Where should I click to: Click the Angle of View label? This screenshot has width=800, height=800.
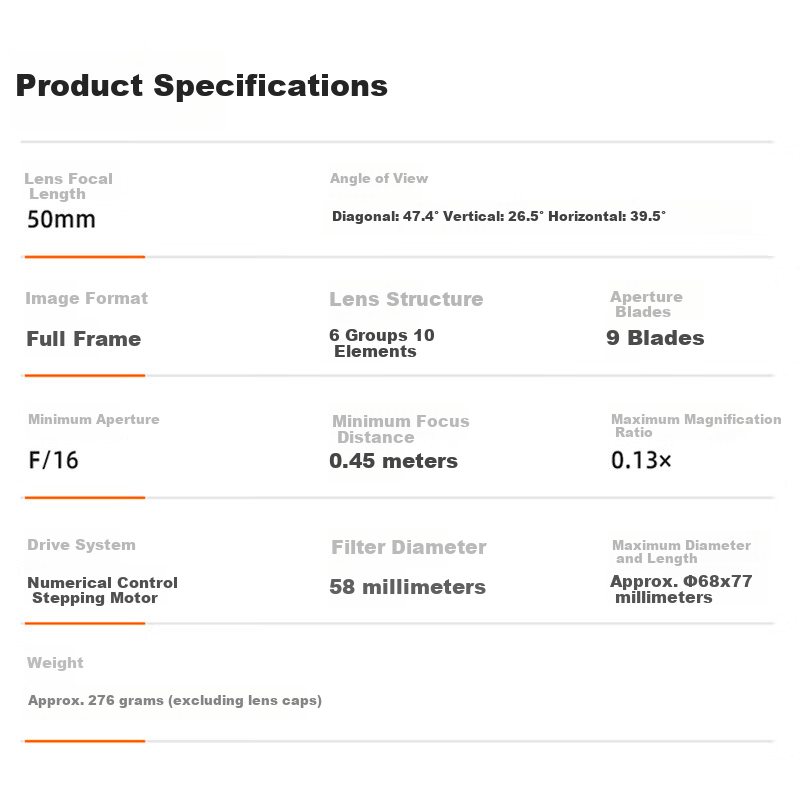pos(379,178)
